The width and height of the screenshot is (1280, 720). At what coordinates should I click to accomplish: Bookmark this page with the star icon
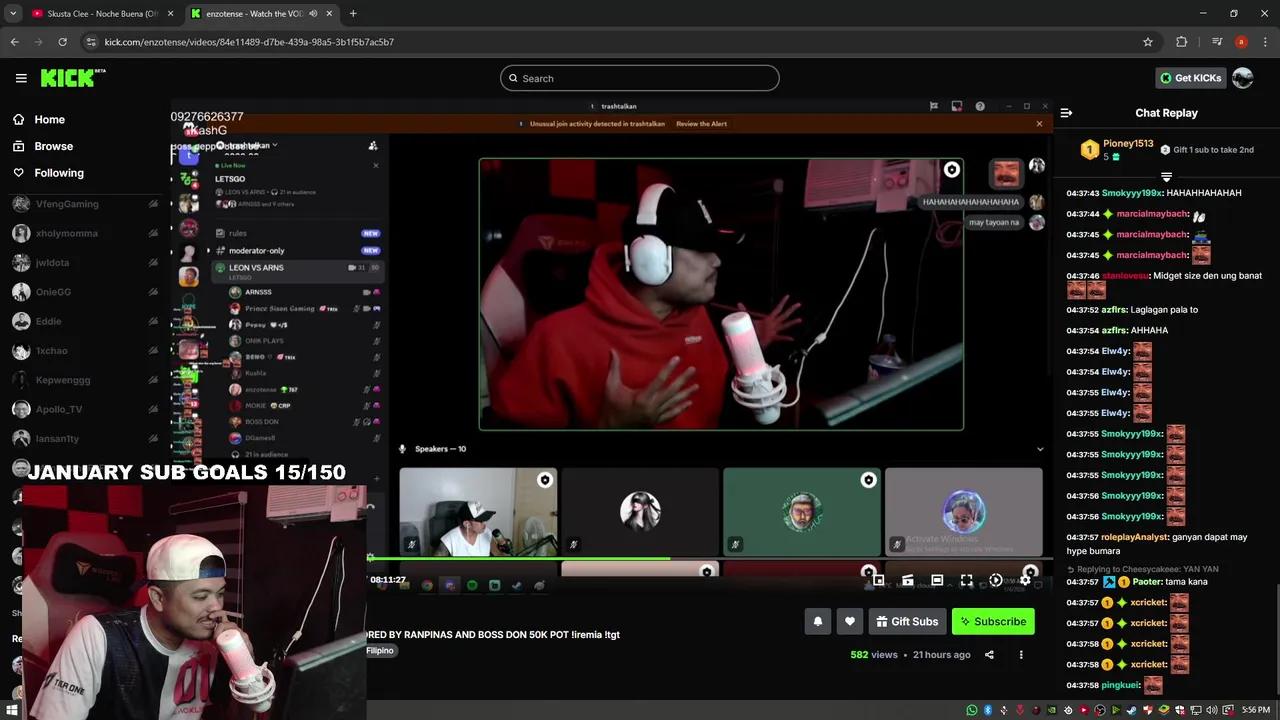(x=1148, y=42)
